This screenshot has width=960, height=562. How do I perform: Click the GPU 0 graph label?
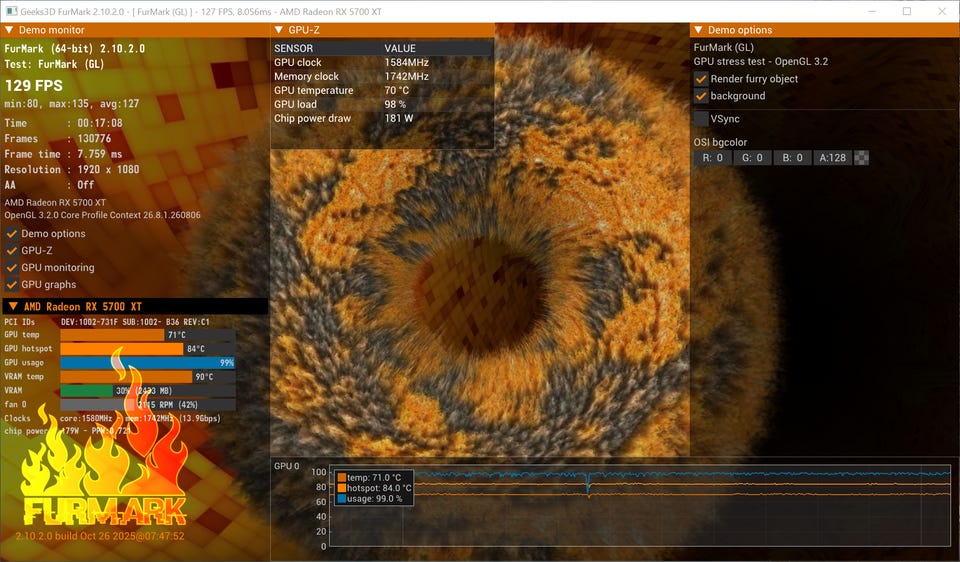point(287,466)
